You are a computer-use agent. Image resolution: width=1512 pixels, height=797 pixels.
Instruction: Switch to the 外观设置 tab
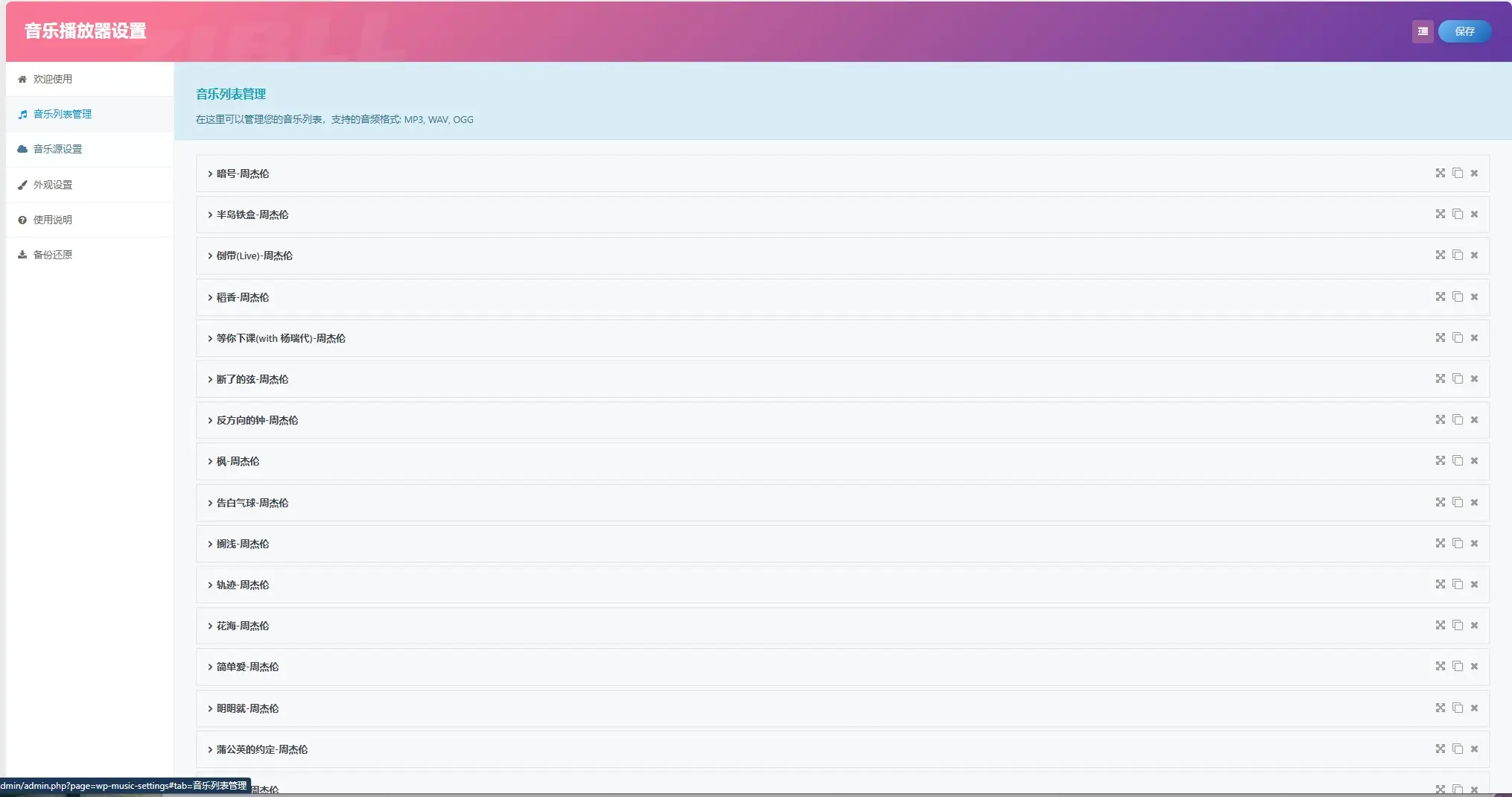[x=53, y=185]
